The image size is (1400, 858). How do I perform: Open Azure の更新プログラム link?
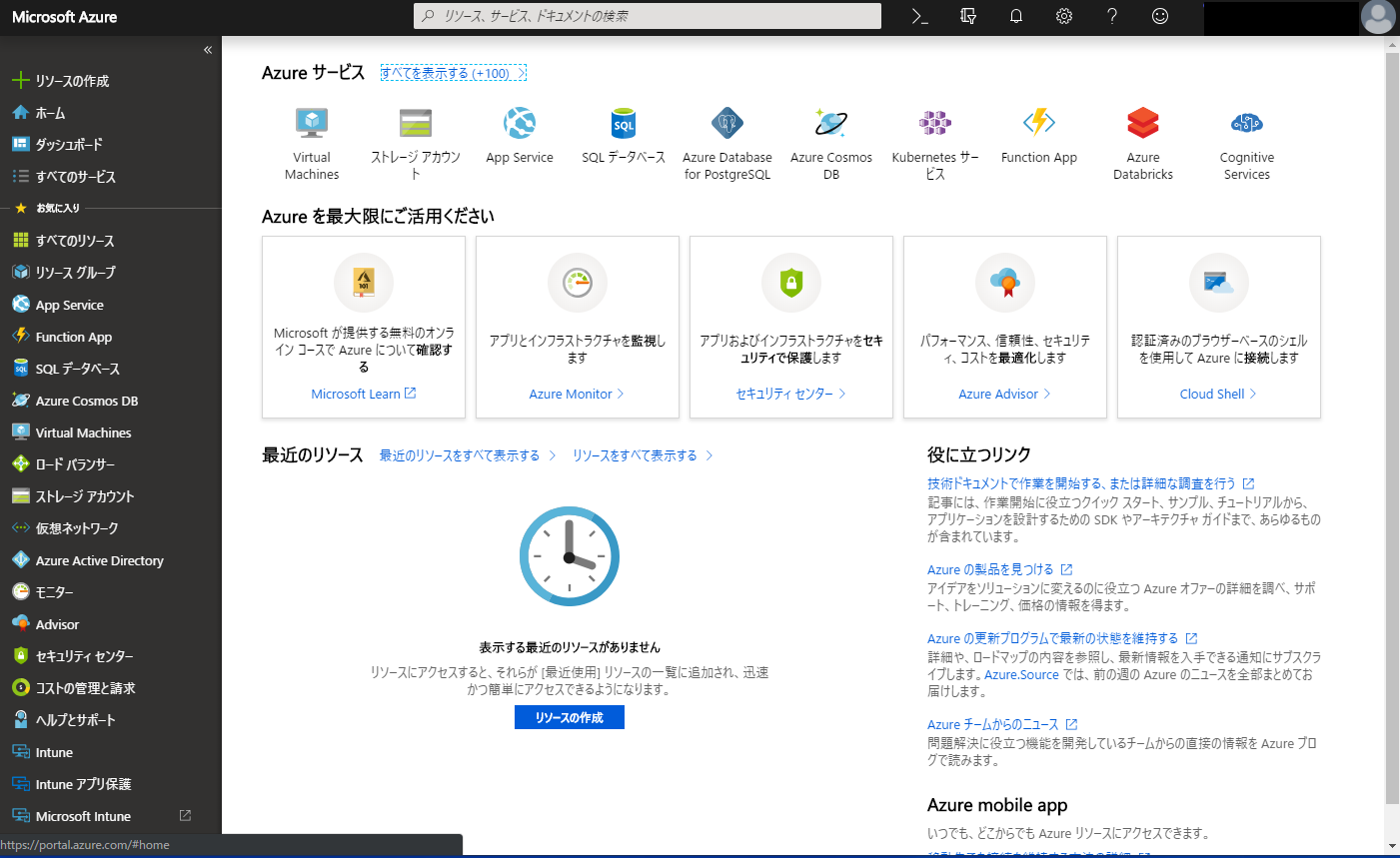(x=1062, y=638)
